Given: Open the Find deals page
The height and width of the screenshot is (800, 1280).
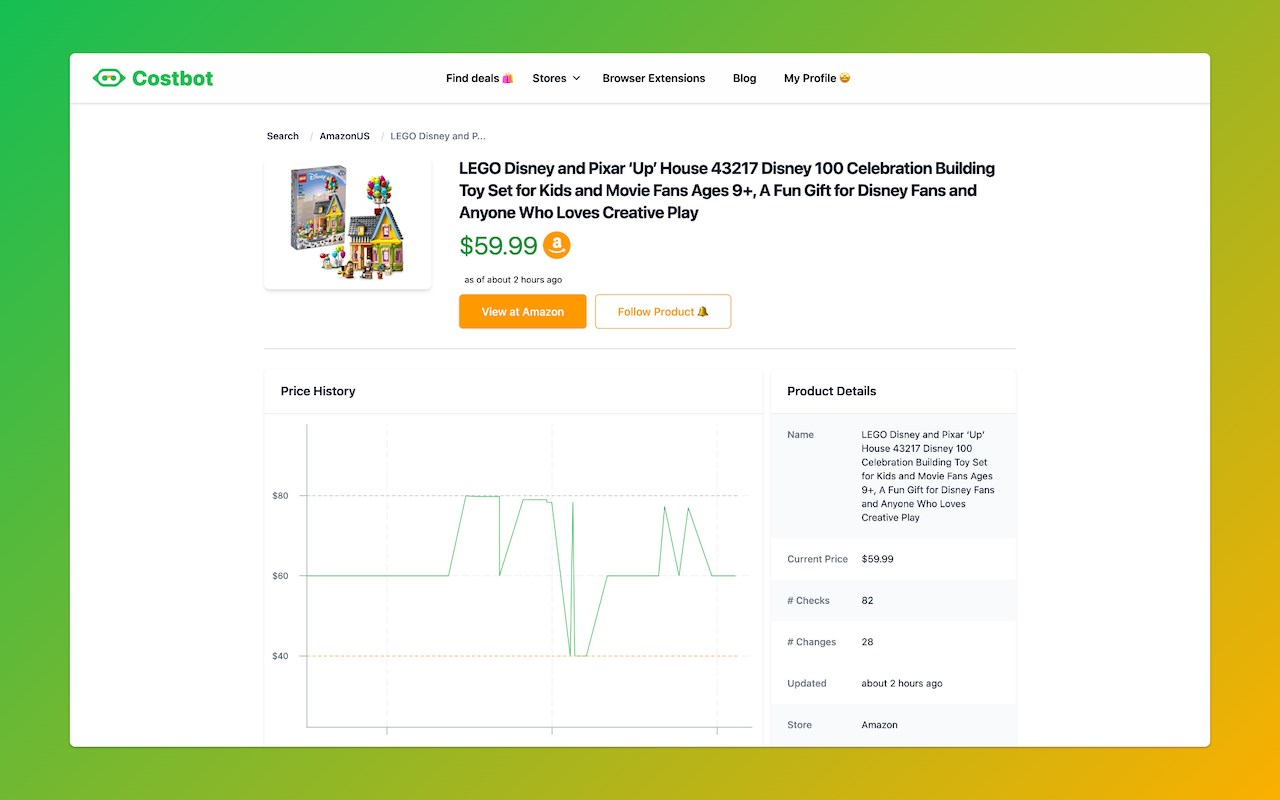Looking at the screenshot, I should click(479, 78).
